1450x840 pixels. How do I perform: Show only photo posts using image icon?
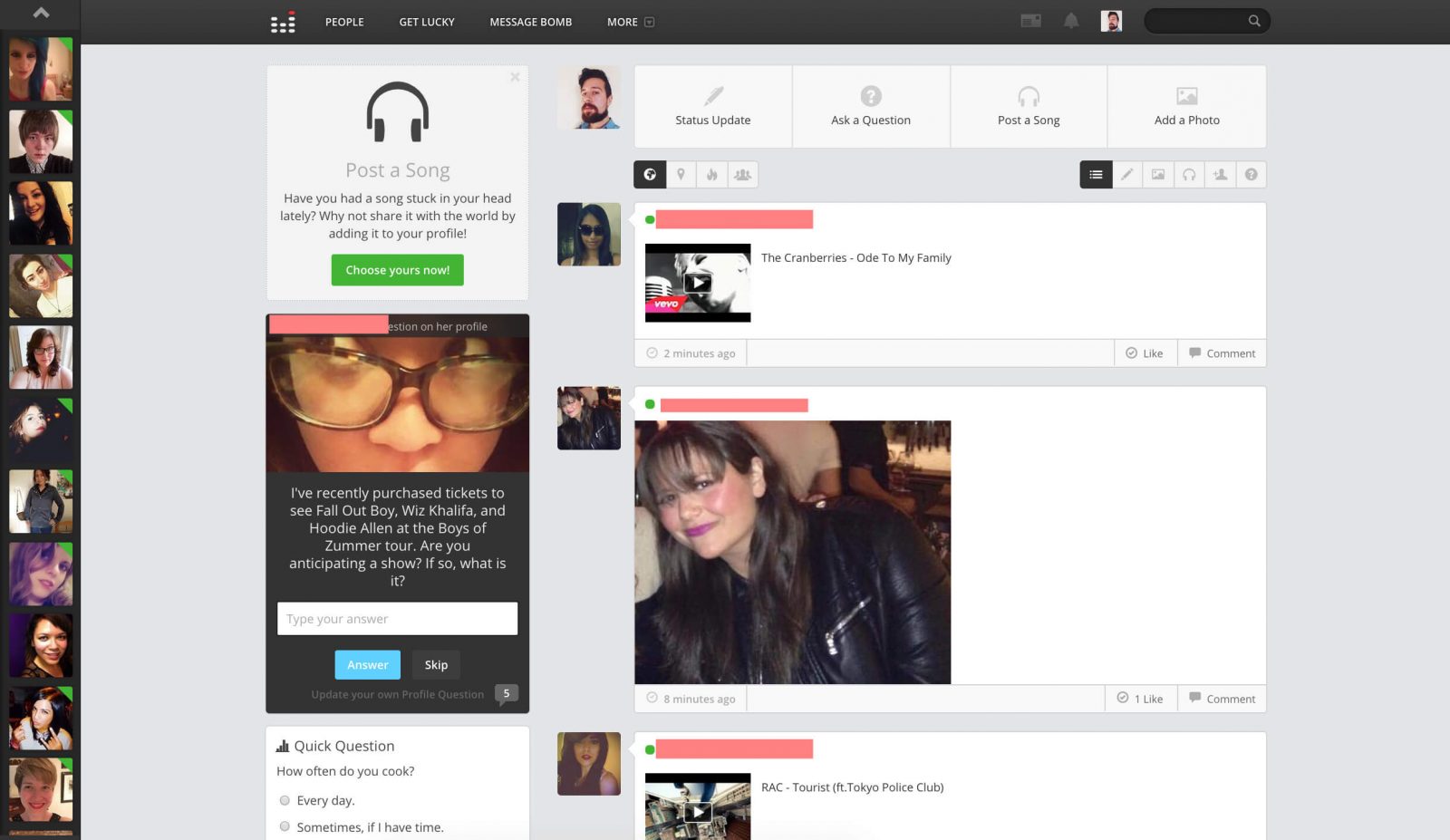point(1157,174)
